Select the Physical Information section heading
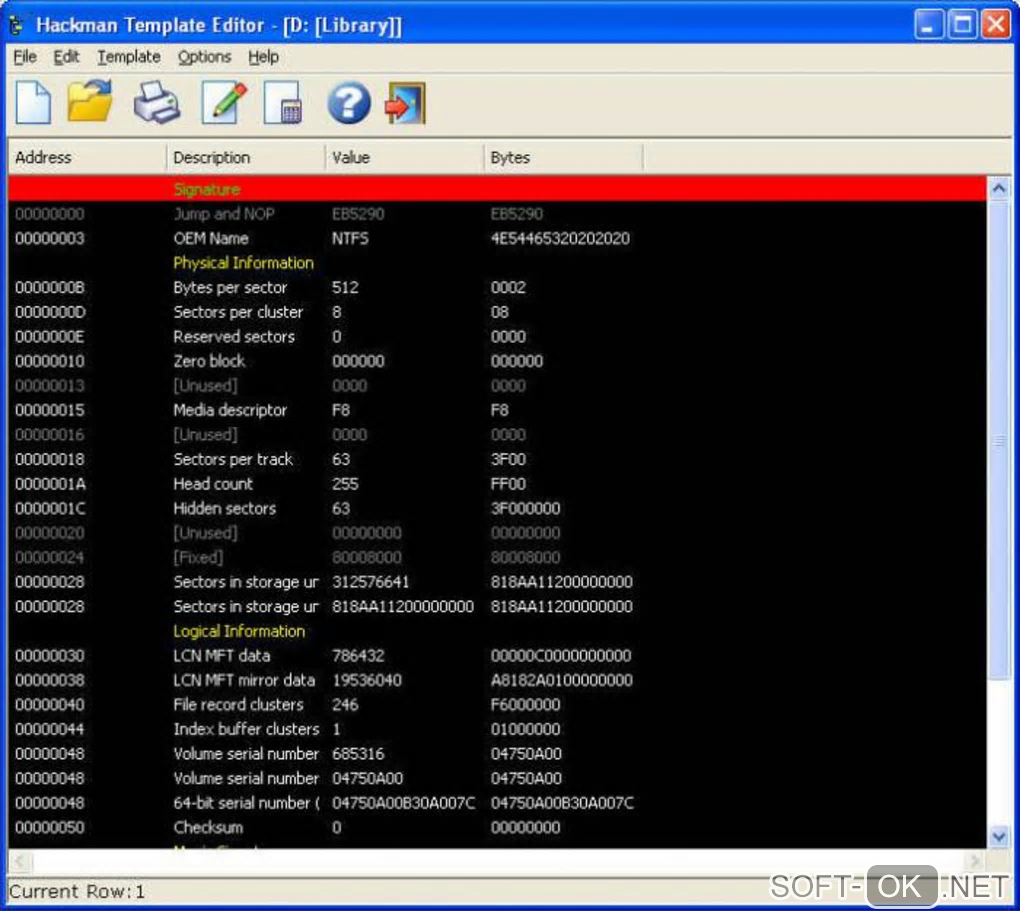This screenshot has height=911, width=1020. 243,263
